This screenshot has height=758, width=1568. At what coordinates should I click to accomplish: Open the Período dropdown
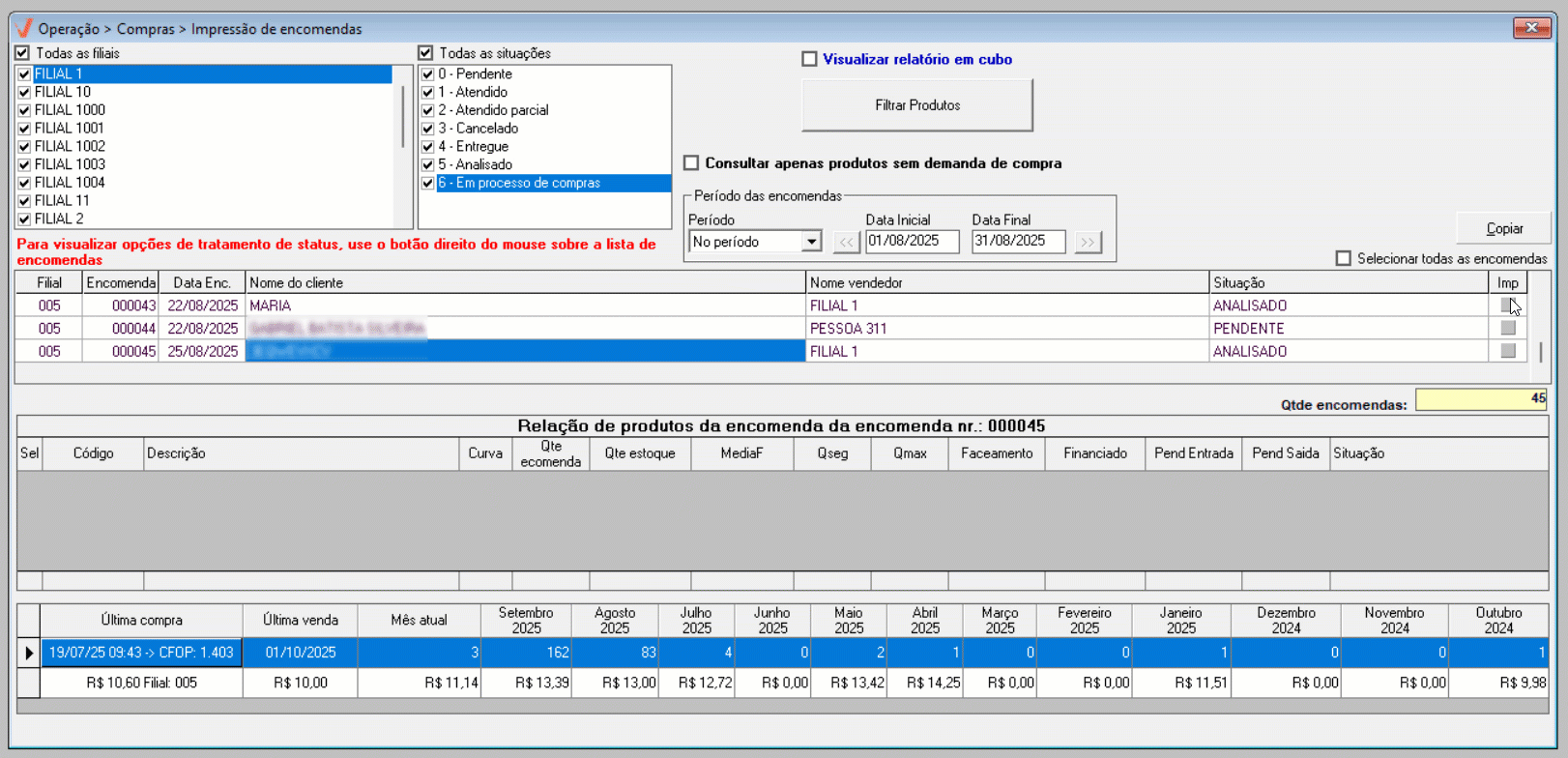click(811, 242)
